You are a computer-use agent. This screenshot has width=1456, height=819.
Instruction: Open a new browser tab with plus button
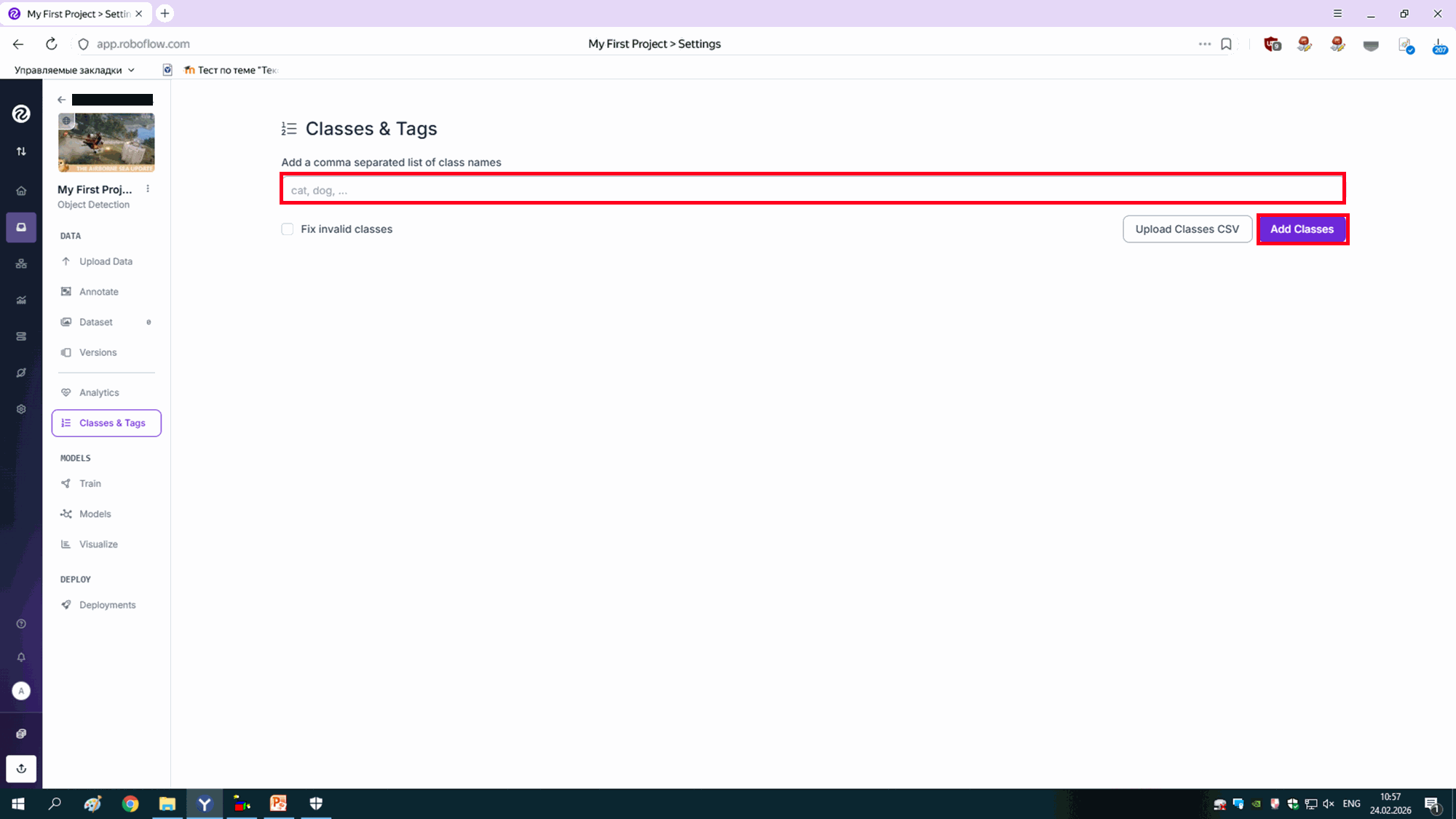[165, 13]
